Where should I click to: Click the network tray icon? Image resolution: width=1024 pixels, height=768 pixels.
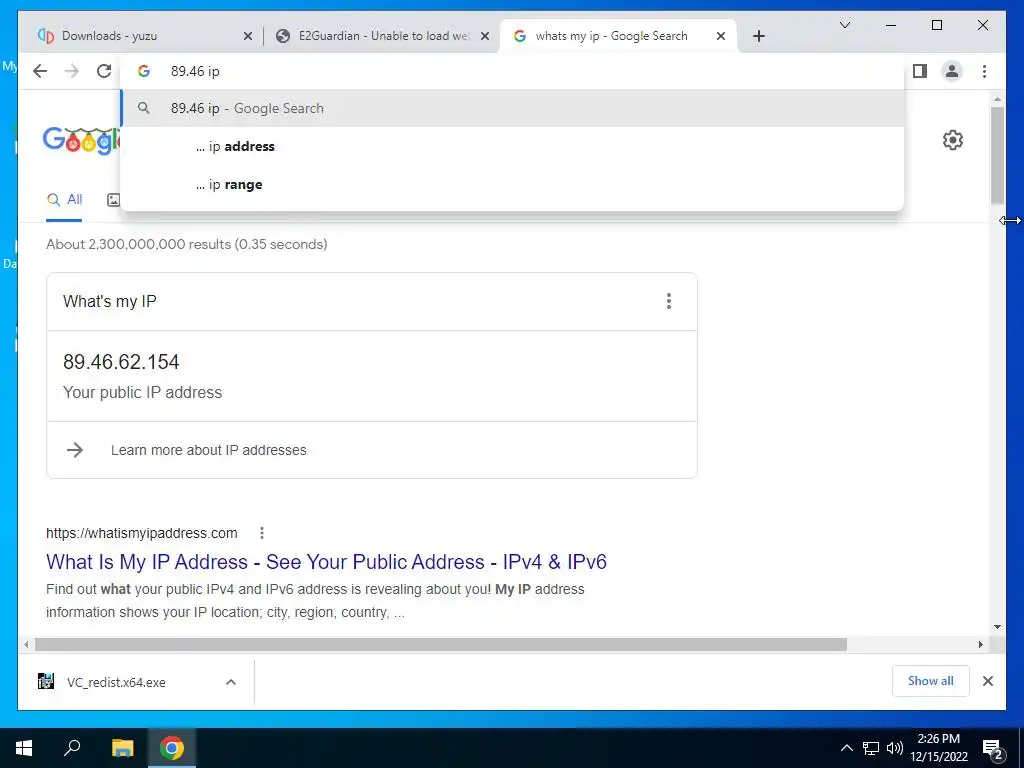click(x=871, y=748)
